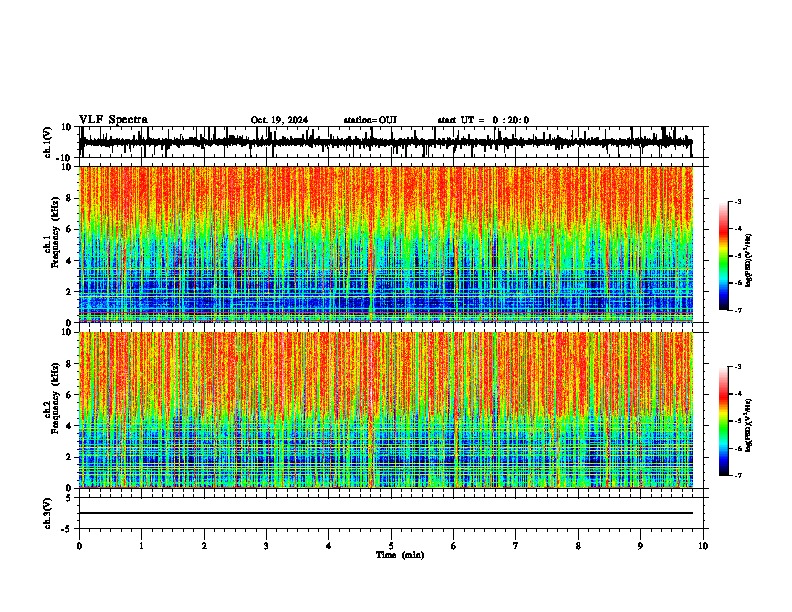
Task: Click the "4" tick on the Time axis
Action: [x=329, y=546]
